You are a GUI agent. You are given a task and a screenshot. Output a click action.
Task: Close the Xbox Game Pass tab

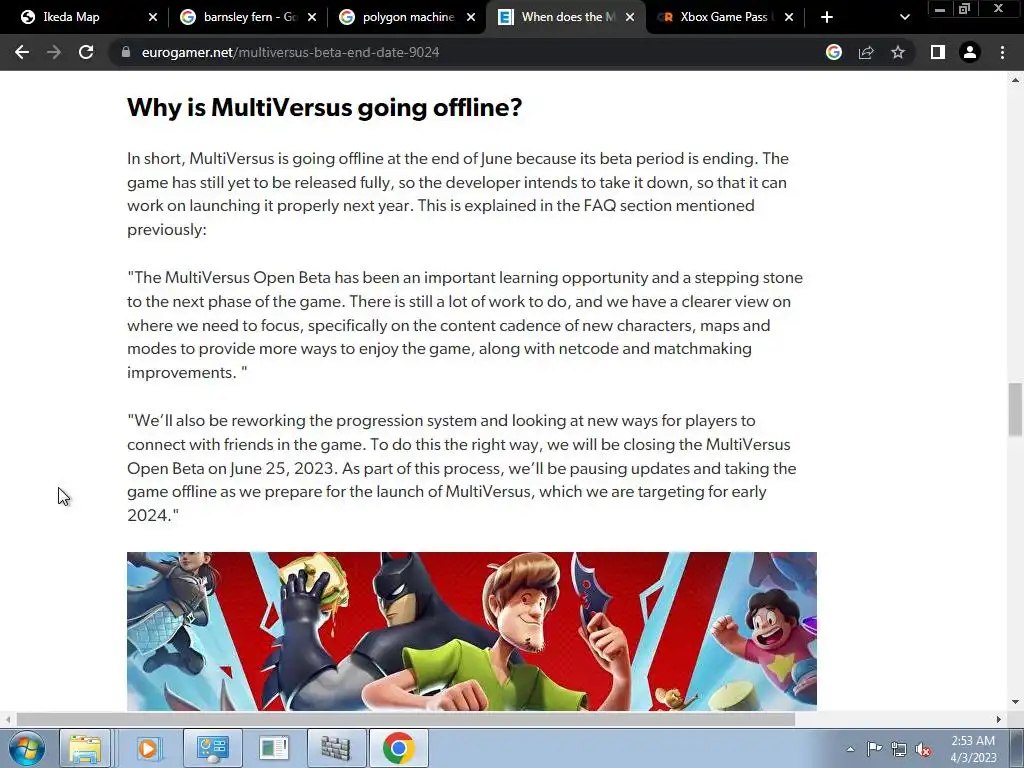(789, 17)
